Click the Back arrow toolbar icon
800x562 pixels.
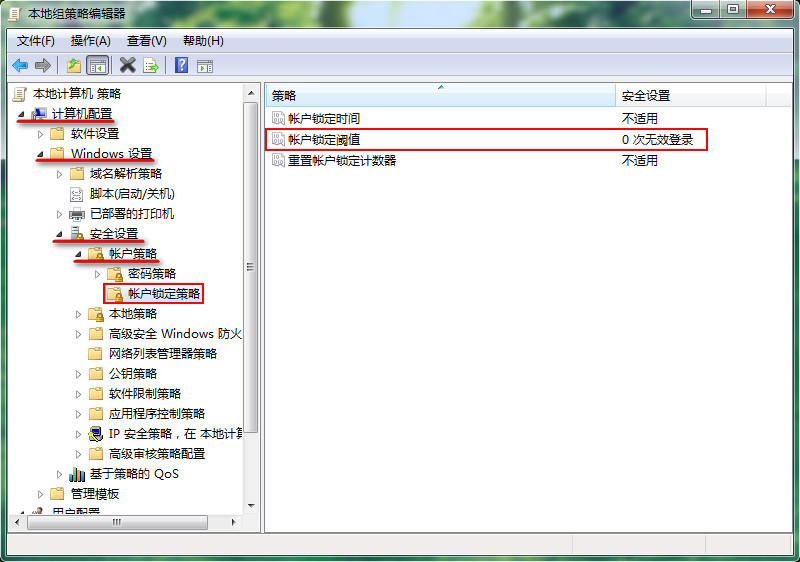click(20, 65)
